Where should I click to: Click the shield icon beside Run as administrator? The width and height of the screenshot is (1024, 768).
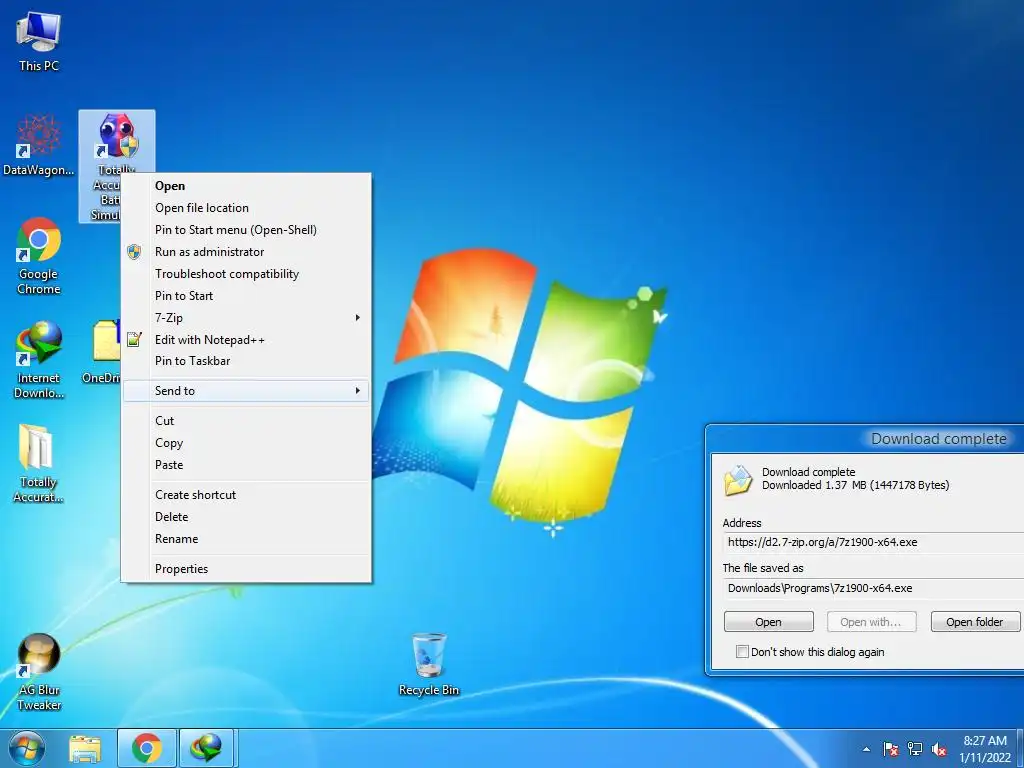134,252
